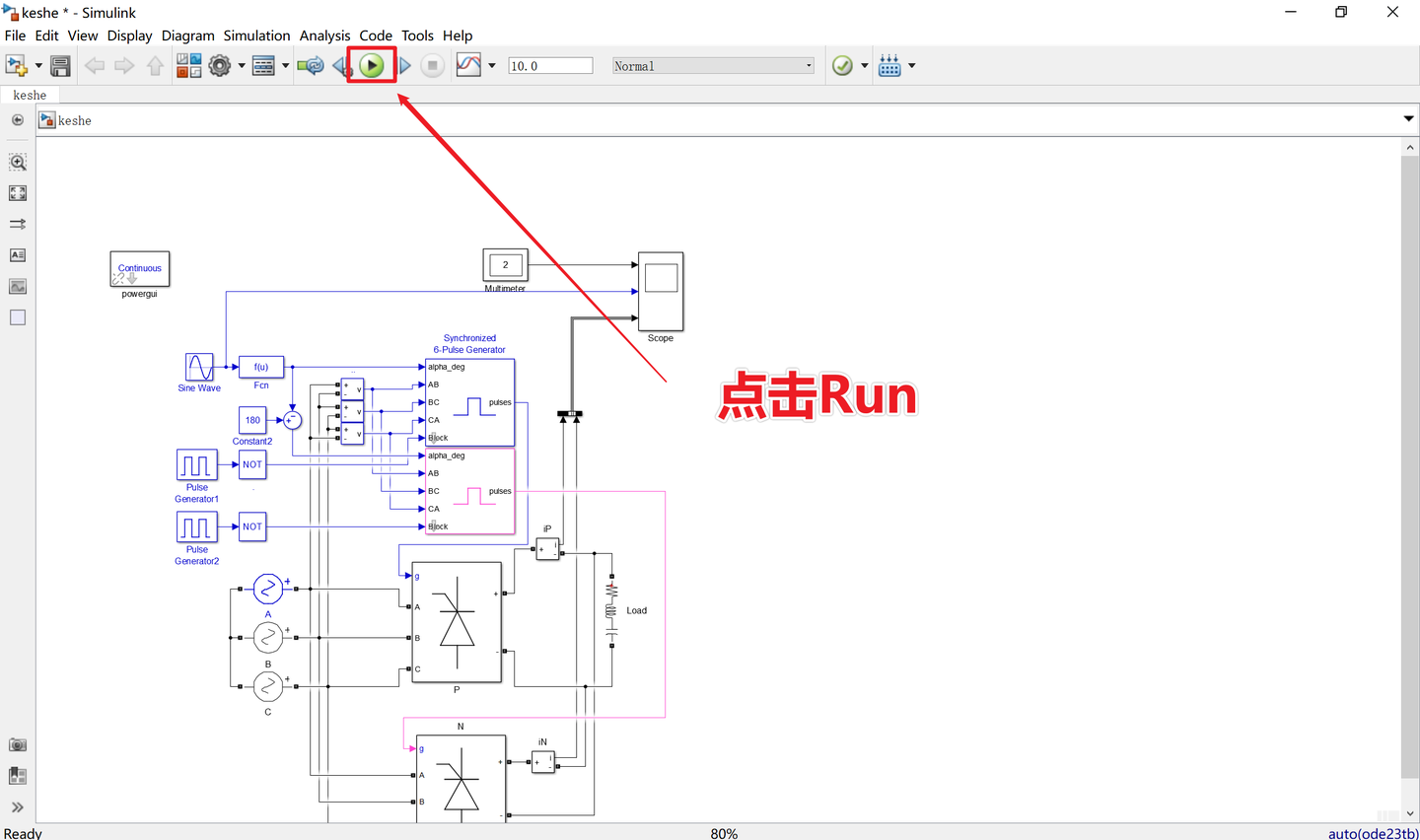
Task: Select the image annotation tool
Action: [x=17, y=286]
